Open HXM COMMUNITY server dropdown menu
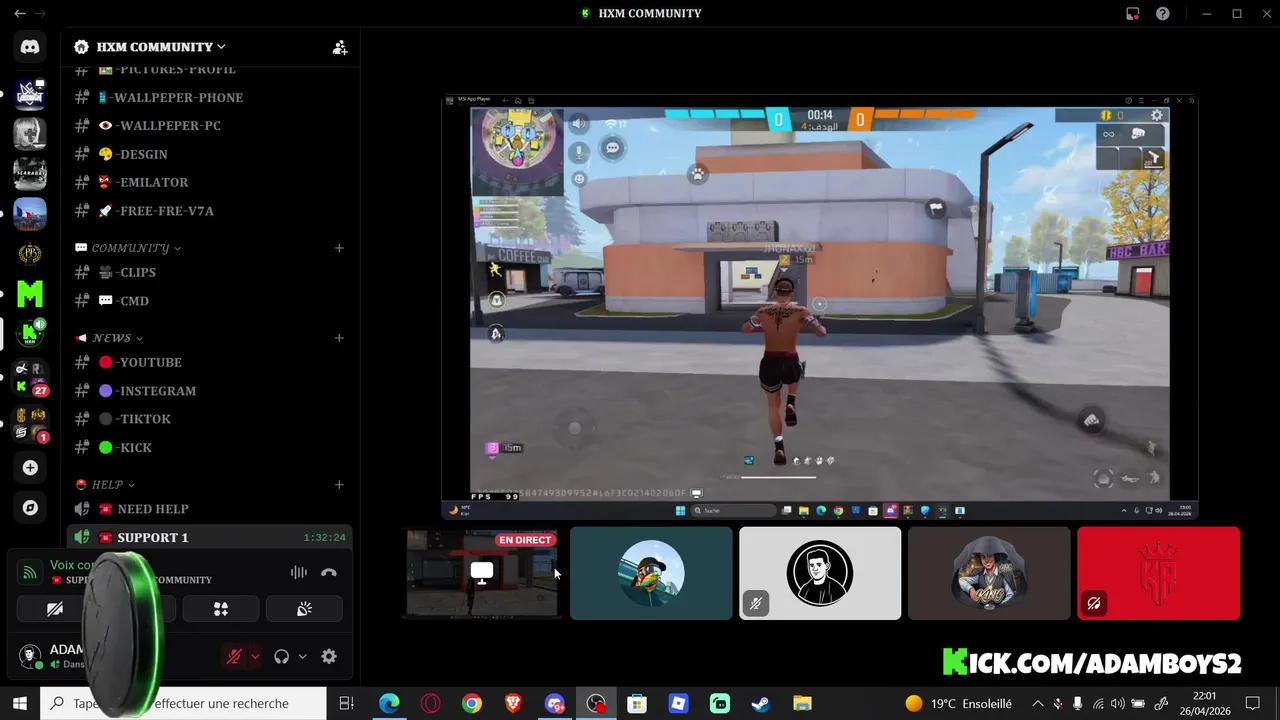 [160, 47]
